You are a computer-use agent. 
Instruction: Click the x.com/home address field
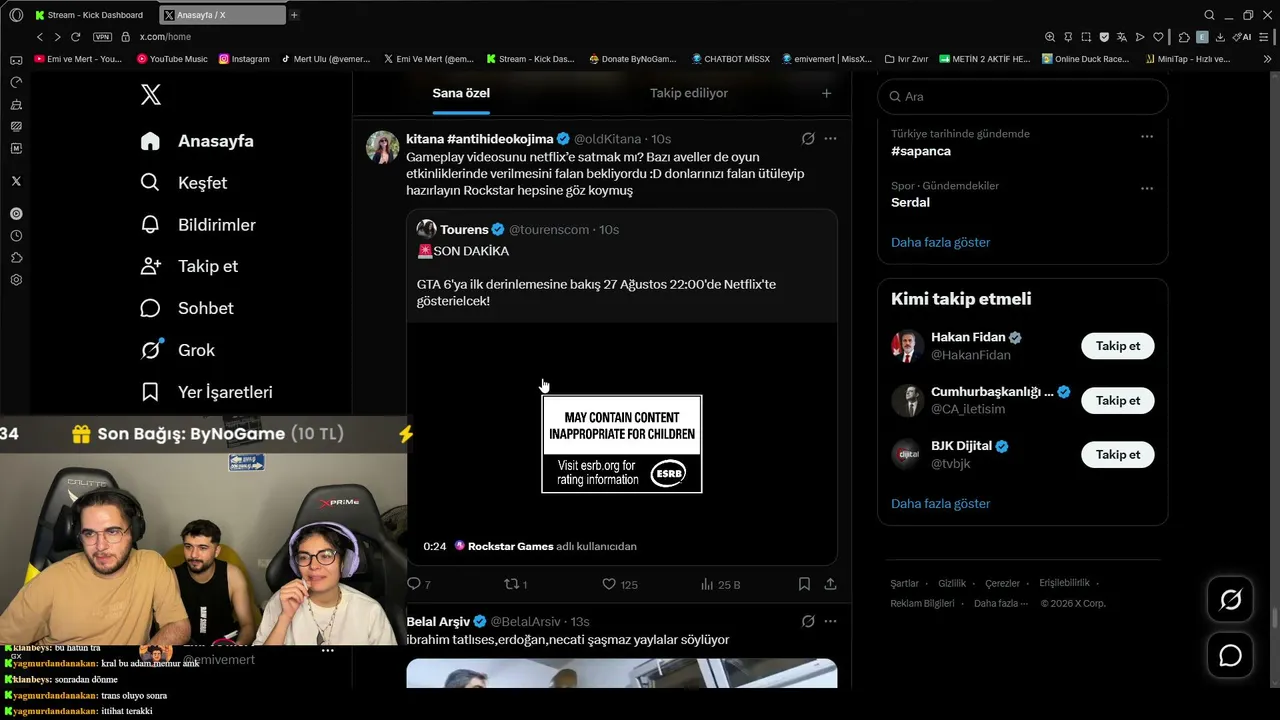[165, 37]
